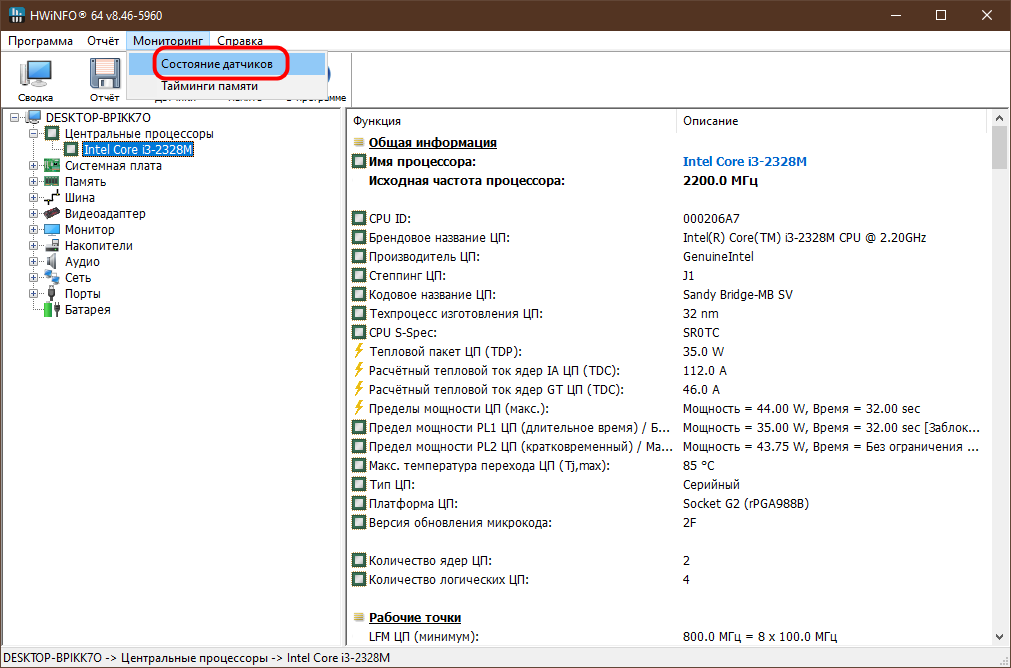The width and height of the screenshot is (1011, 668).
Task: Click the status bar path text
Action: (x=197, y=658)
